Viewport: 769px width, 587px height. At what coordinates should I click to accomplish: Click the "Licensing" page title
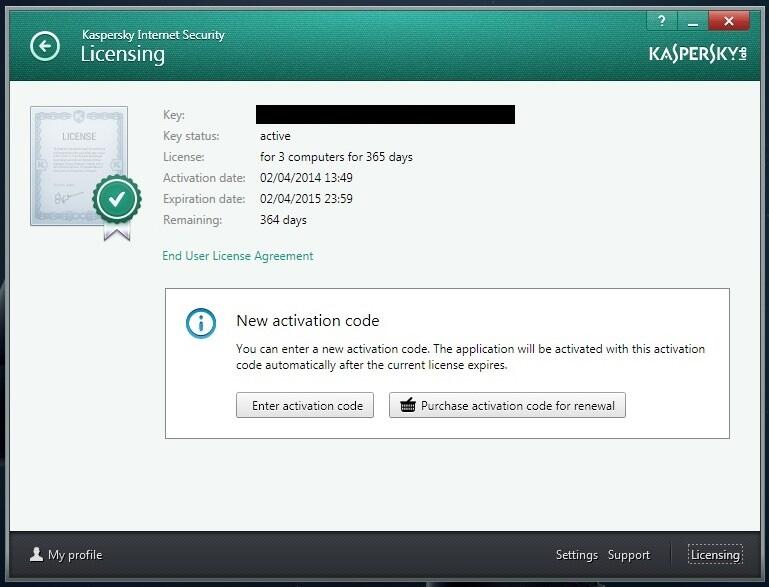[123, 54]
